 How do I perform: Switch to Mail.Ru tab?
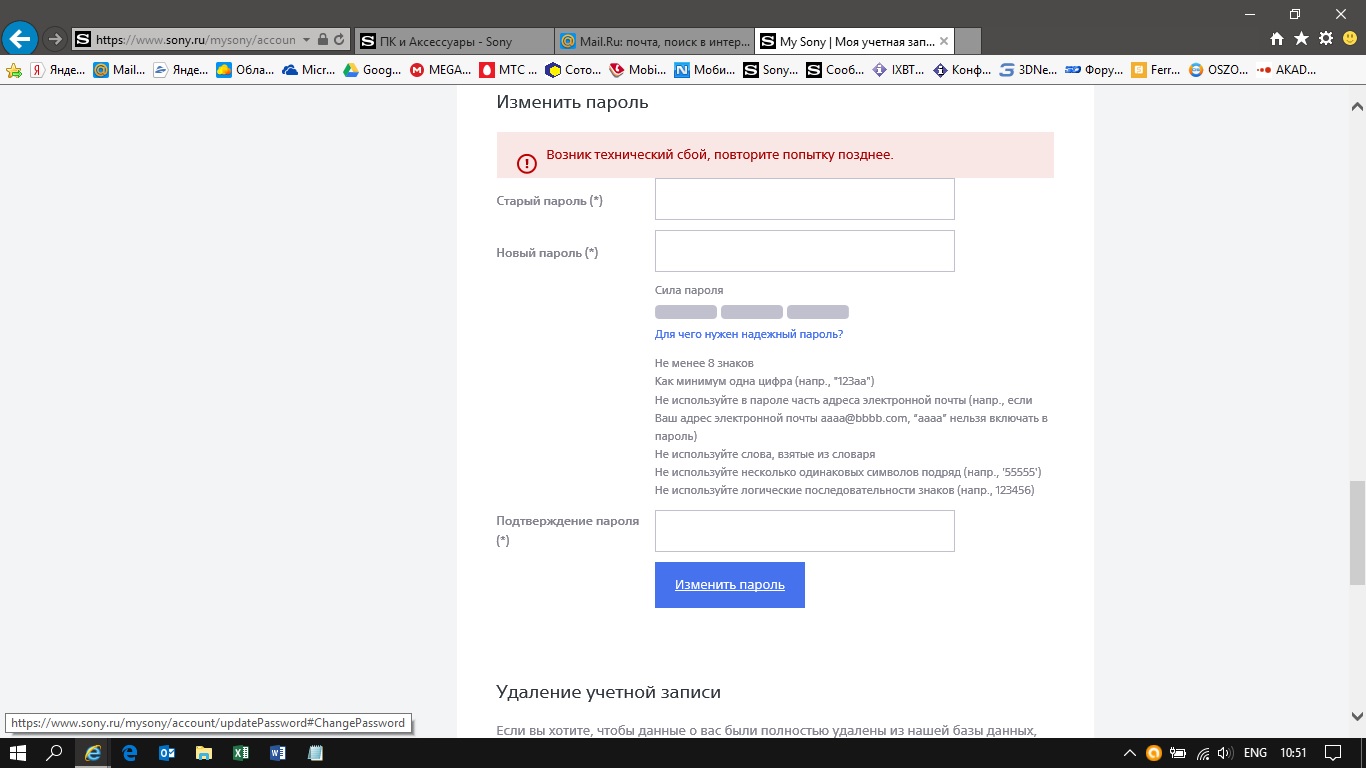point(653,41)
